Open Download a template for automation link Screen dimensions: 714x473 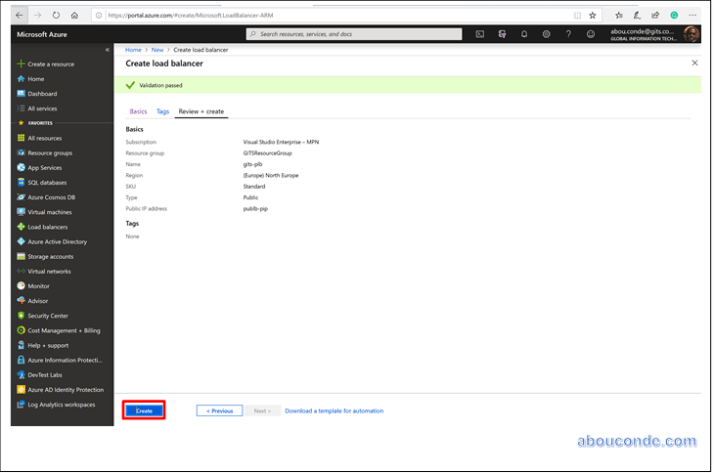tap(333, 410)
